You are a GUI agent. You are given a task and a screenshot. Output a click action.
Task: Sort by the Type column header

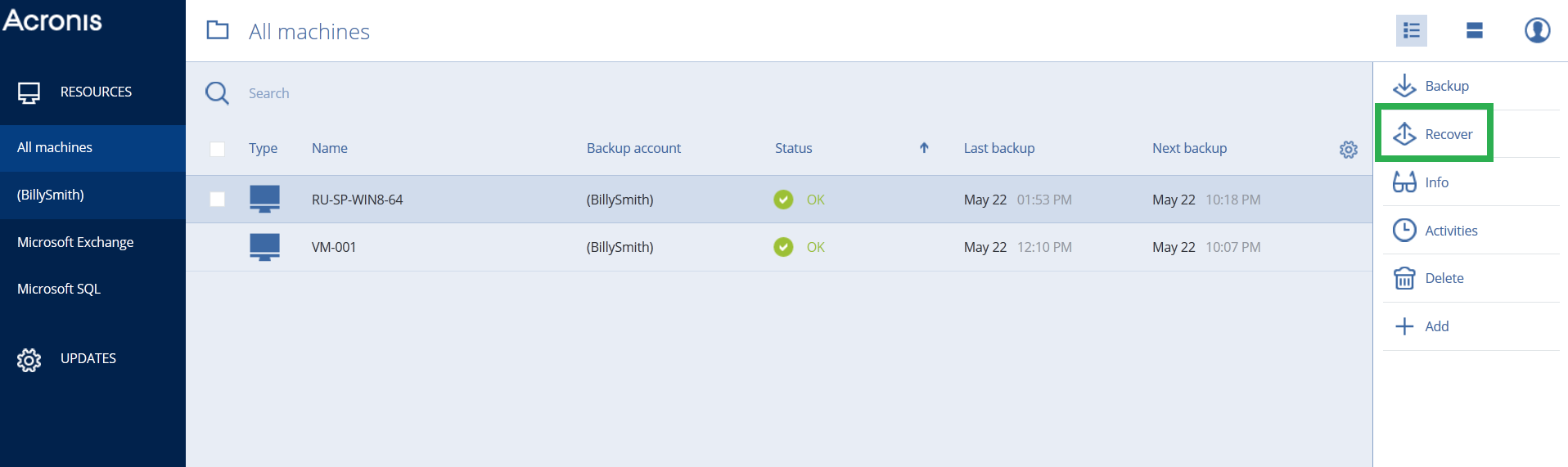click(x=263, y=148)
